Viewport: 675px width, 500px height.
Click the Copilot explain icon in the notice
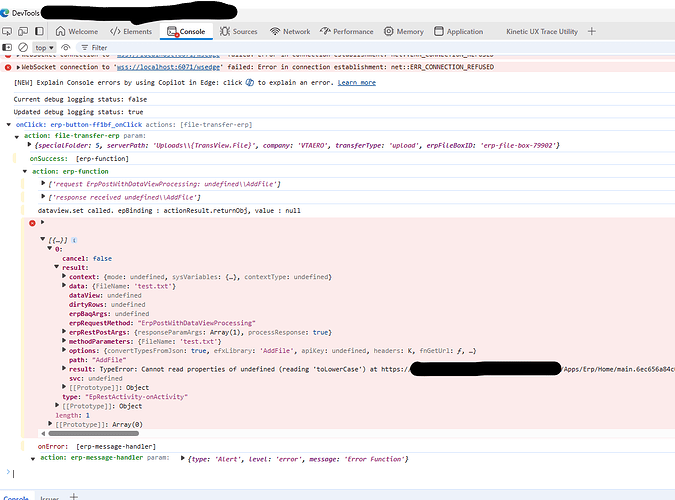[250, 82]
